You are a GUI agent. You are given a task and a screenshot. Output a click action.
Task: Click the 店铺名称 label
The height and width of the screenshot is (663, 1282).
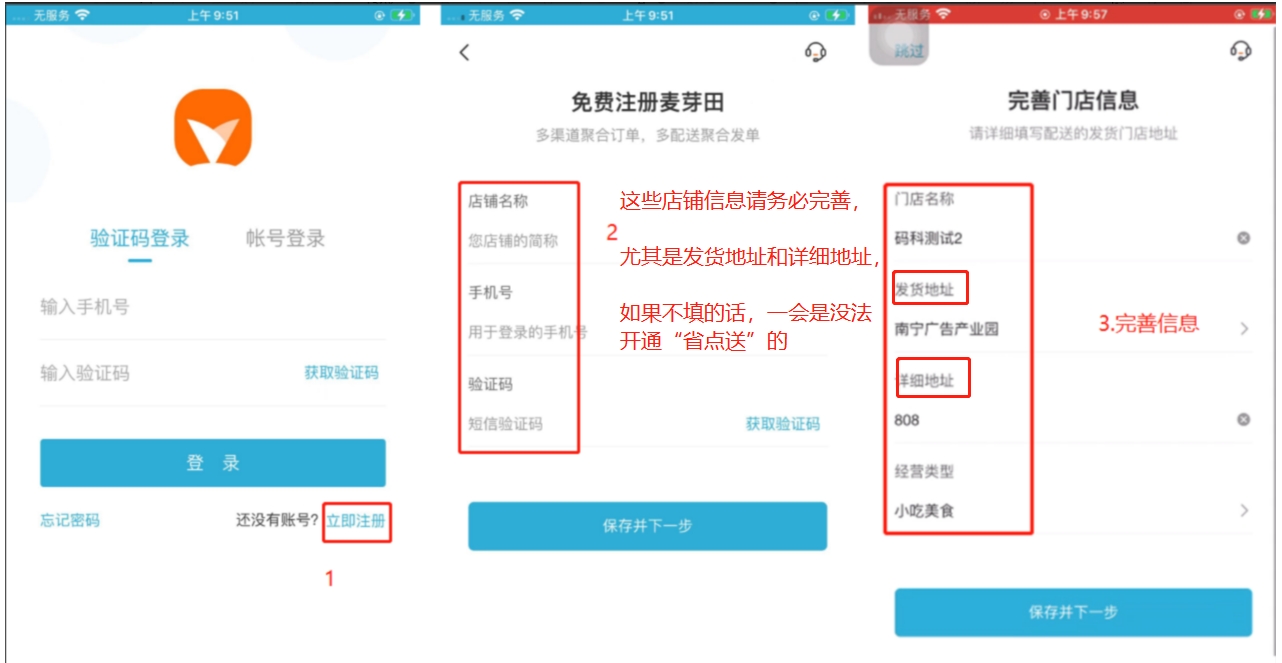click(498, 201)
